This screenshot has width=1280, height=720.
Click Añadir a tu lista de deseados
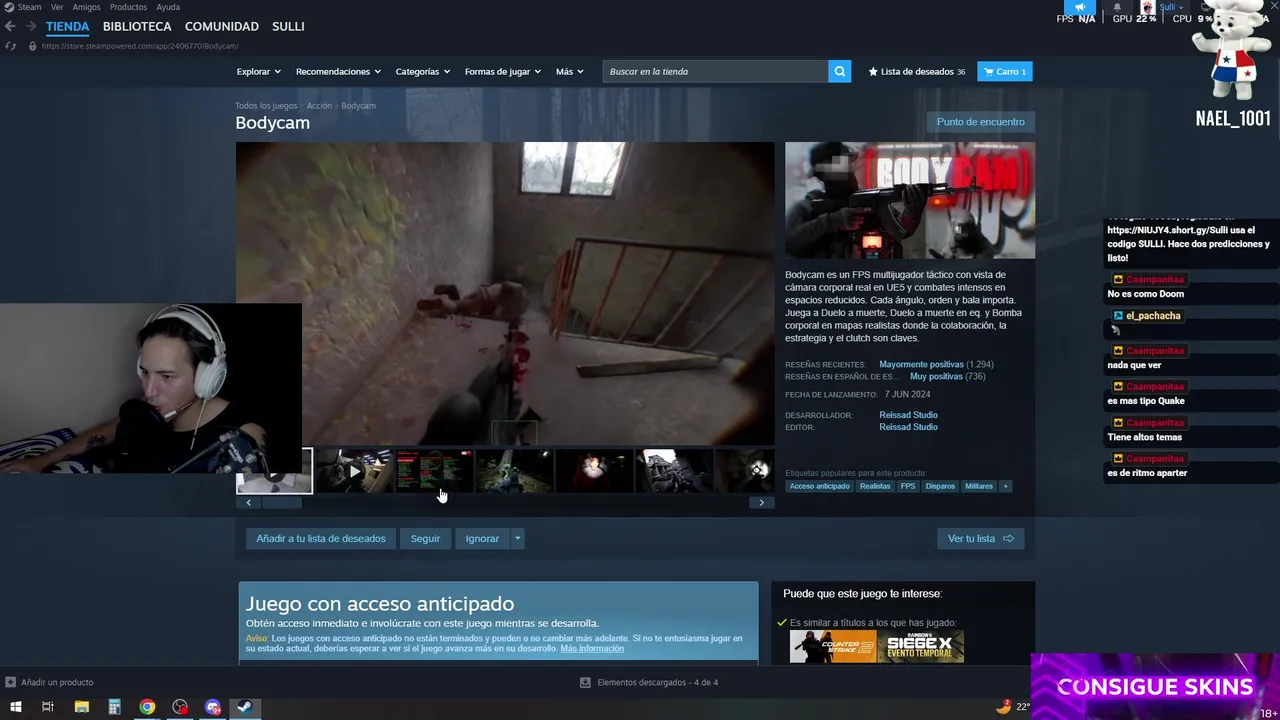click(x=320, y=538)
